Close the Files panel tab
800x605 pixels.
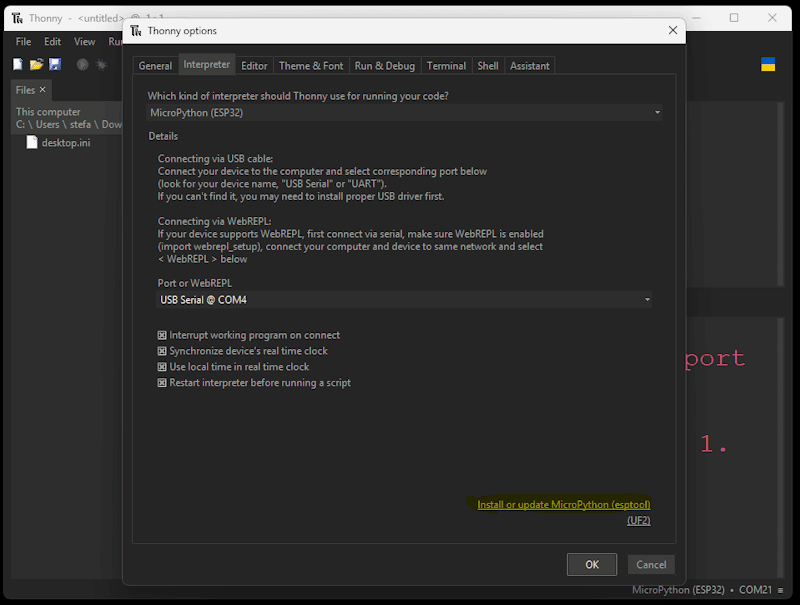point(43,90)
